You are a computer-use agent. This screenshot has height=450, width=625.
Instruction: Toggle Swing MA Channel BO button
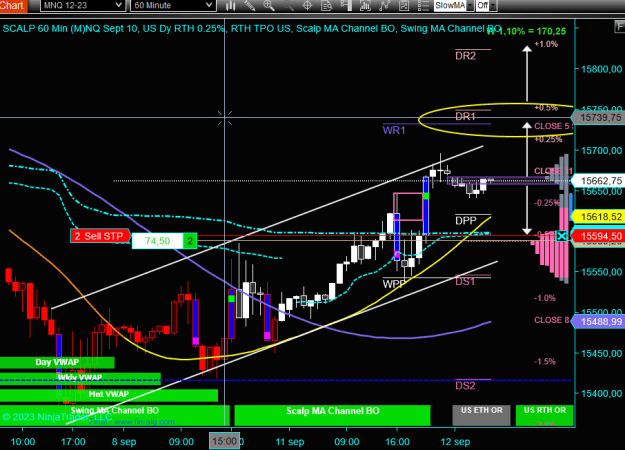pyautogui.click(x=115, y=415)
